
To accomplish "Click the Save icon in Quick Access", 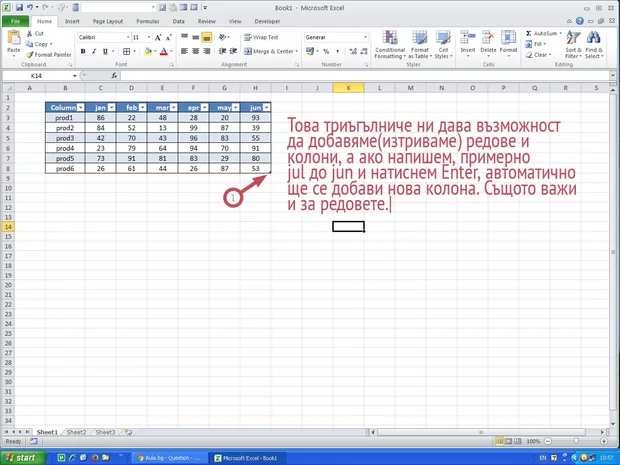I will pos(19,8).
